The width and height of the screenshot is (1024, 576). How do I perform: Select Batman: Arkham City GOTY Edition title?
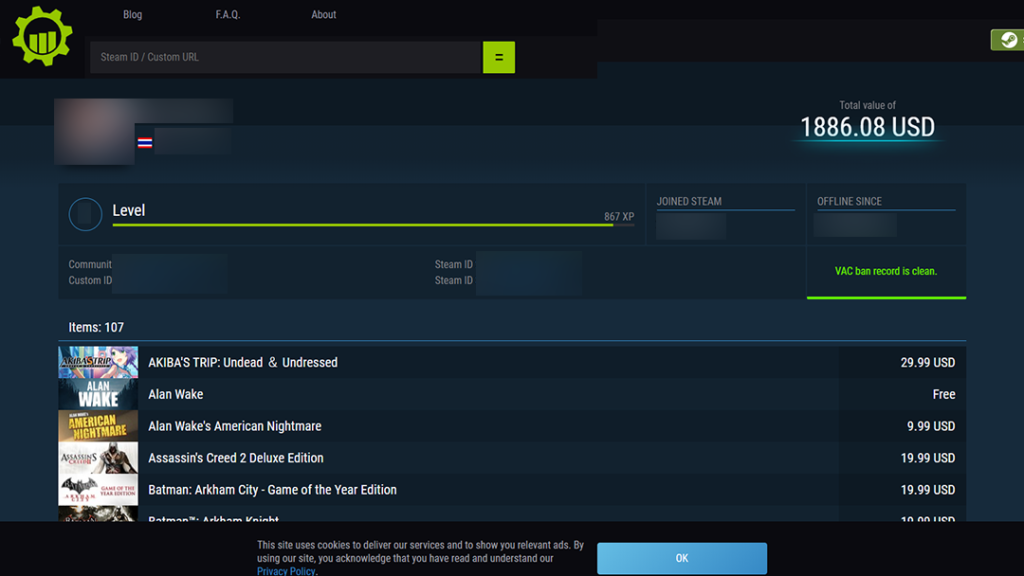tap(272, 490)
